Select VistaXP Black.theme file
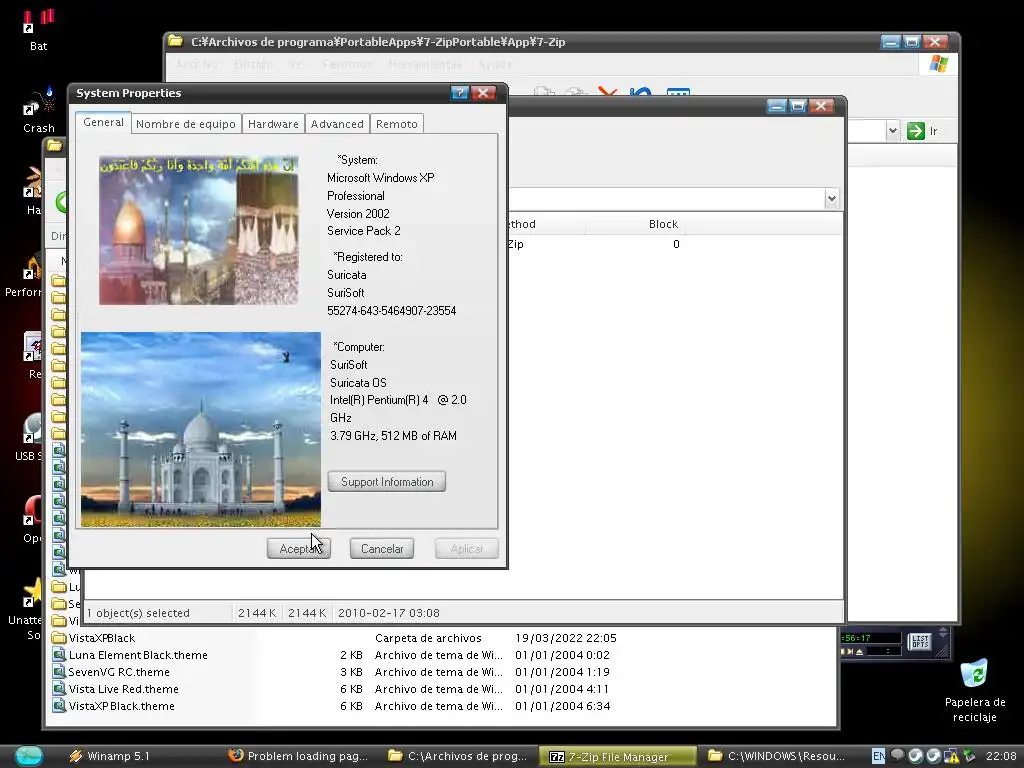This screenshot has width=1024, height=768. [121, 706]
